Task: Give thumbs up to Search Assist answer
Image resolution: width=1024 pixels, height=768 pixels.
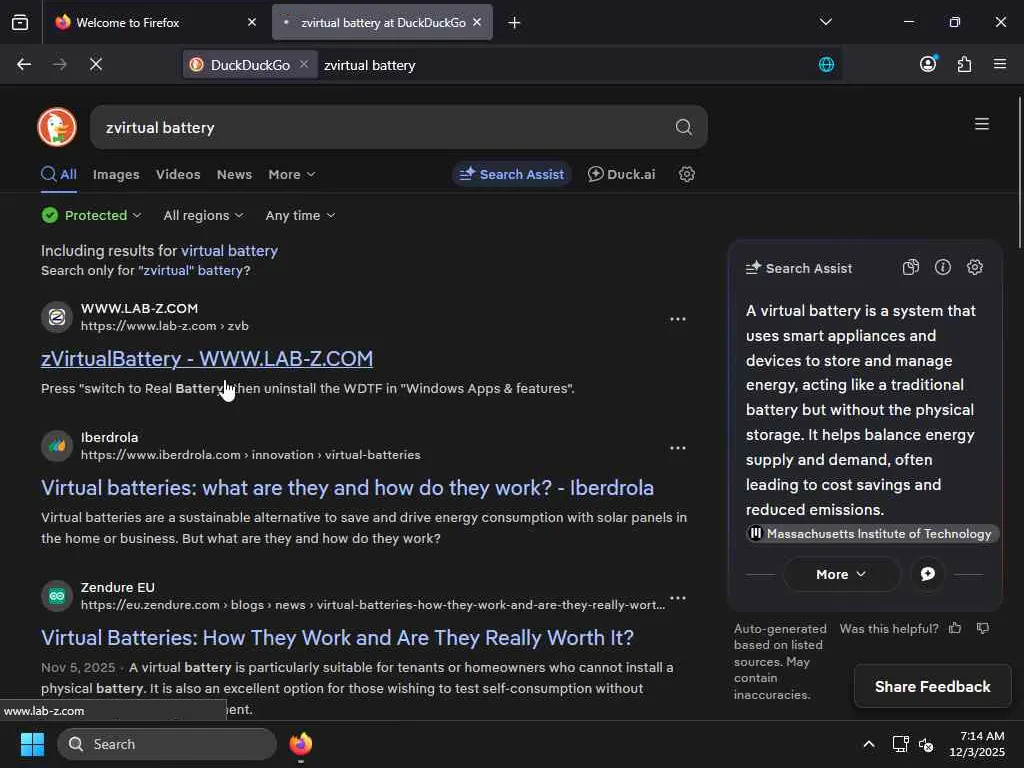Action: tap(955, 628)
